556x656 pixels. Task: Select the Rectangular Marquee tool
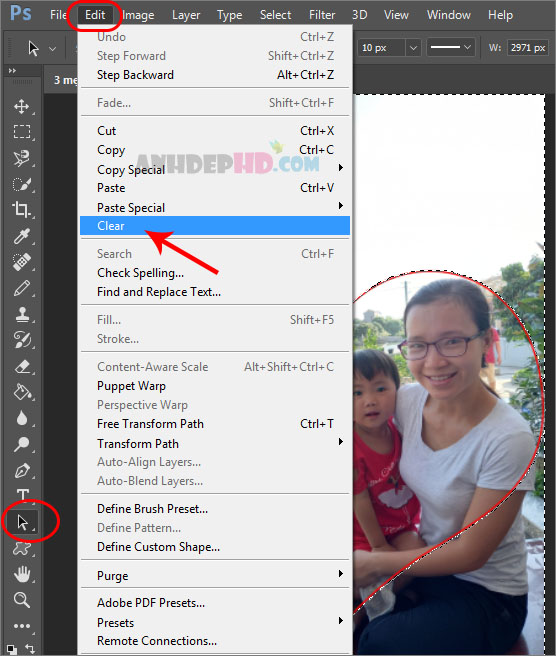point(22,132)
